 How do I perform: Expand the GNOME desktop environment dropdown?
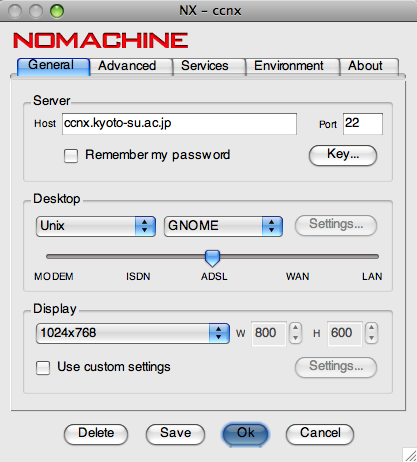pos(223,226)
